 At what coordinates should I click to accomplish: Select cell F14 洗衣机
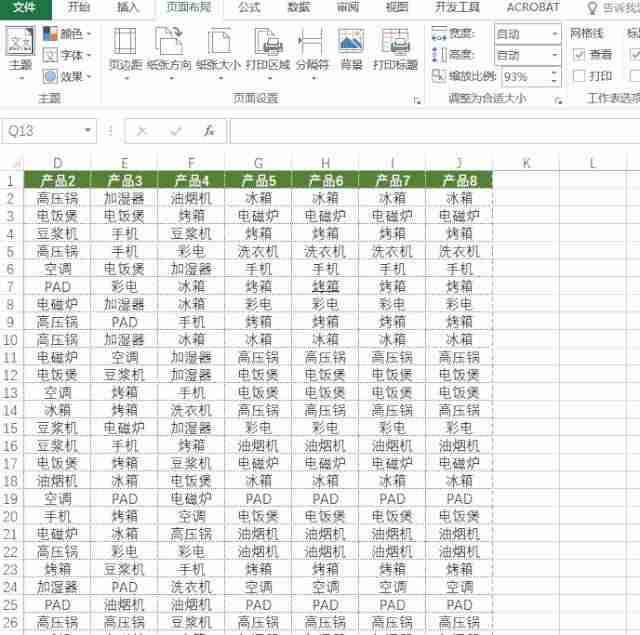191,411
